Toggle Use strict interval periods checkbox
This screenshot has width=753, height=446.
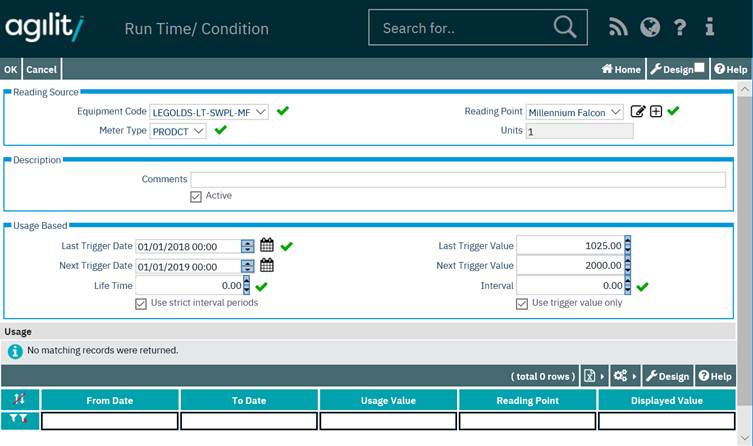pyautogui.click(x=141, y=303)
